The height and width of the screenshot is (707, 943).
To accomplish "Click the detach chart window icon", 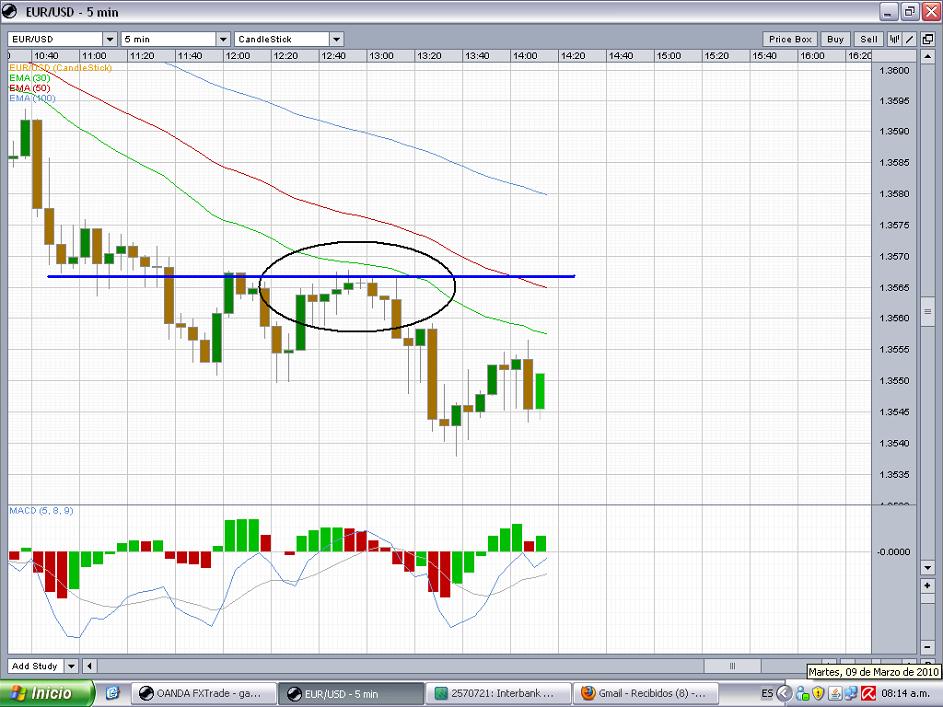I will [x=927, y=39].
